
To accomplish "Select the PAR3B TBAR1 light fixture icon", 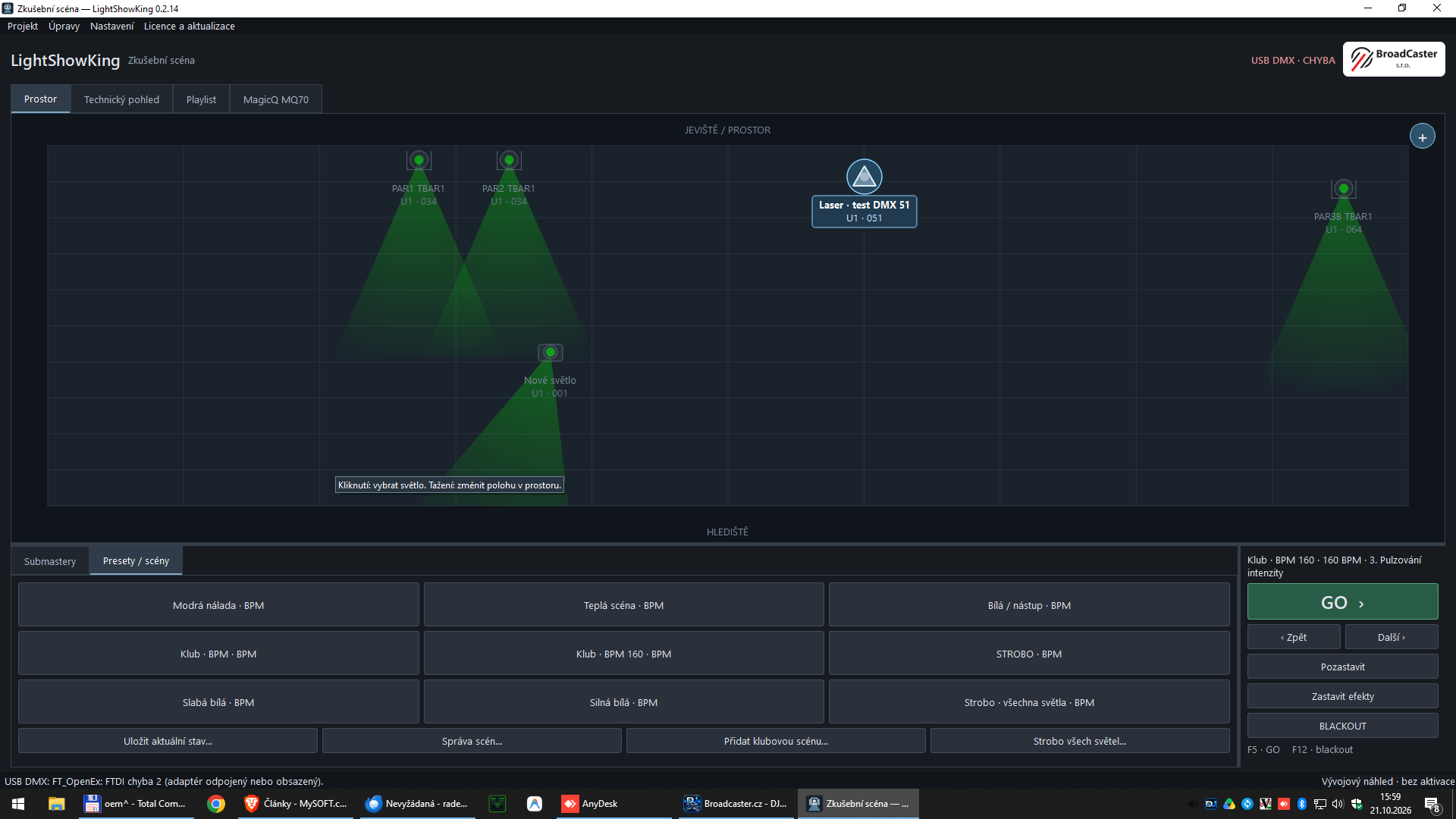I will pyautogui.click(x=1343, y=188).
